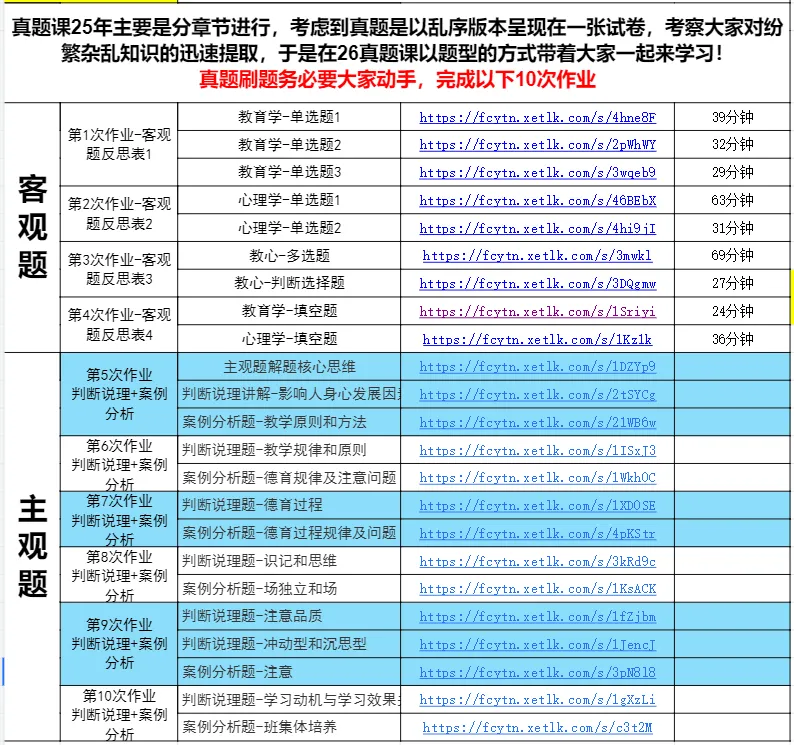Select cell 主观题解题核心思维
The height and width of the screenshot is (745, 794).
point(289,367)
